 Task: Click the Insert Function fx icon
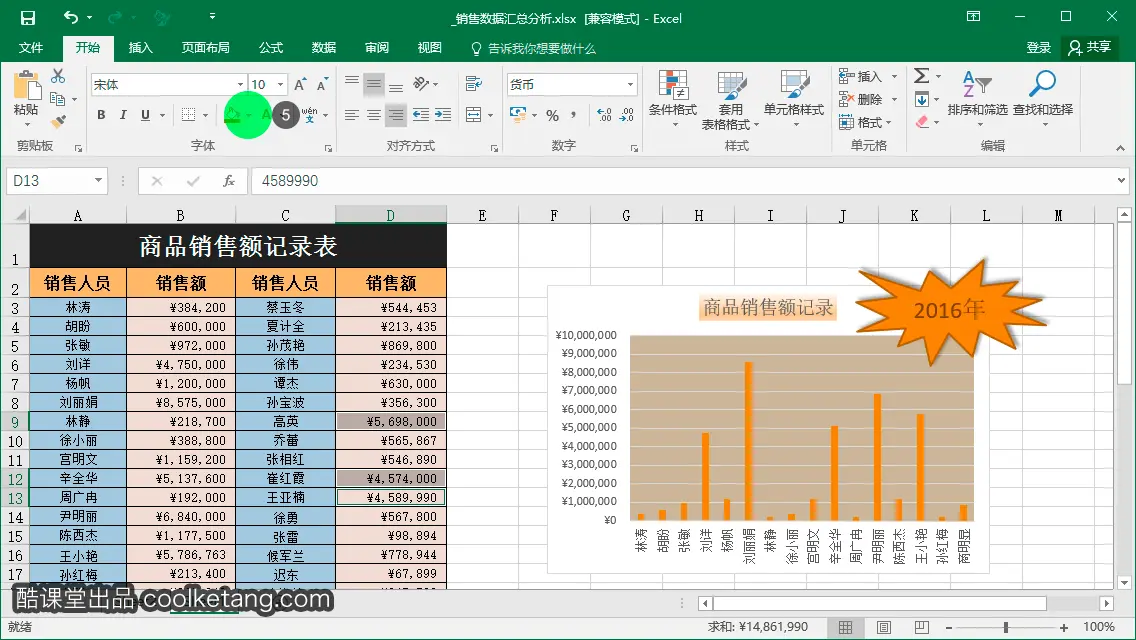pos(229,180)
